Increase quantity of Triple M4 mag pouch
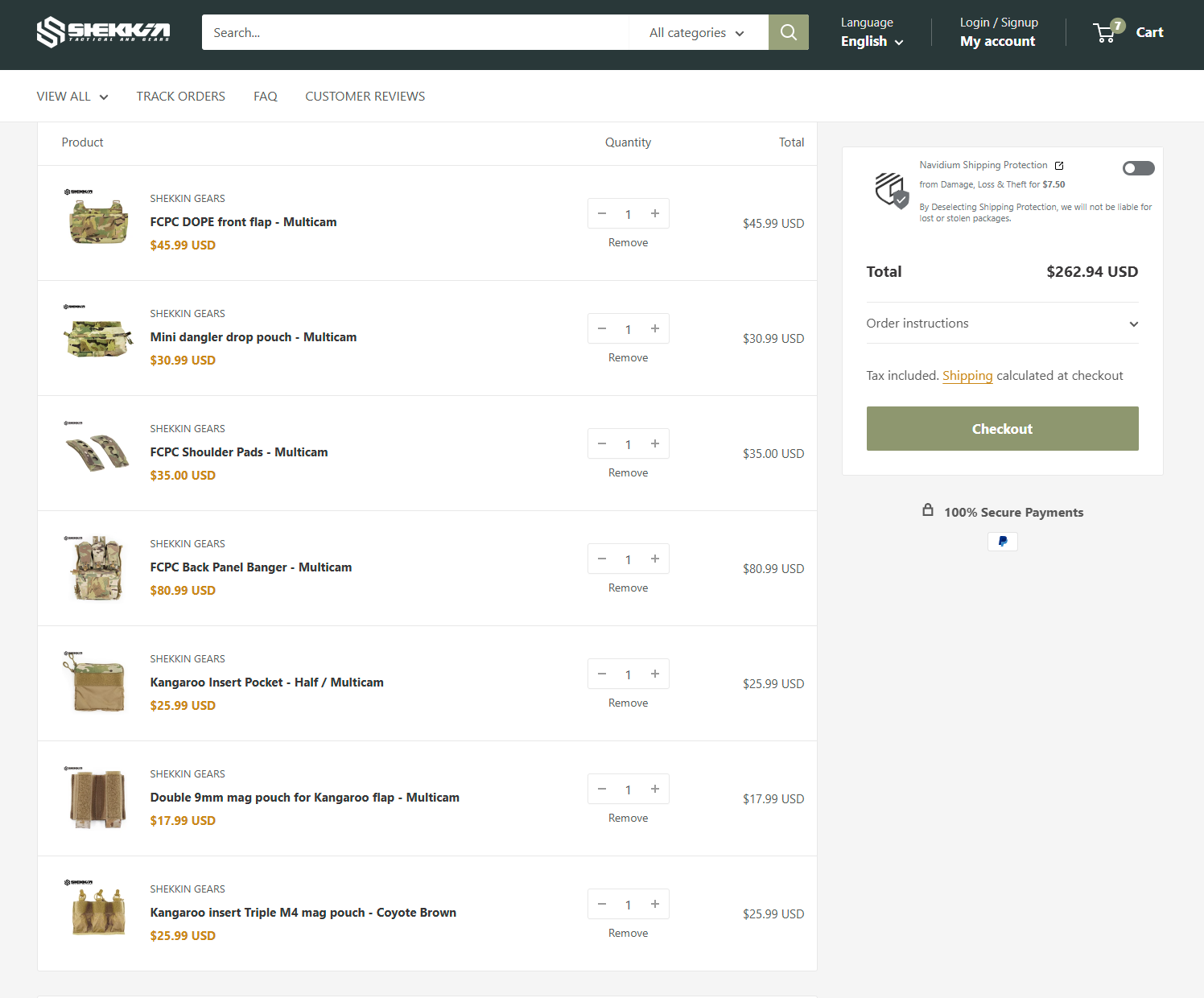Image resolution: width=1204 pixels, height=998 pixels. pos(655,904)
